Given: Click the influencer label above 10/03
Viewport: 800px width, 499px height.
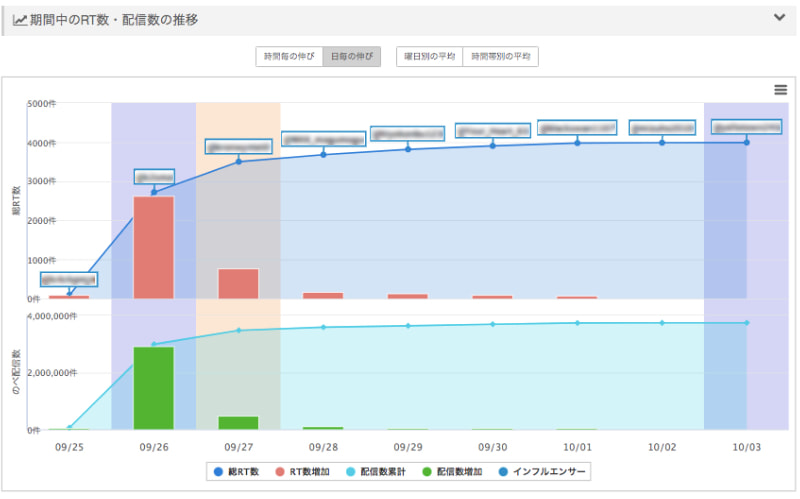Looking at the screenshot, I should pos(746,127).
